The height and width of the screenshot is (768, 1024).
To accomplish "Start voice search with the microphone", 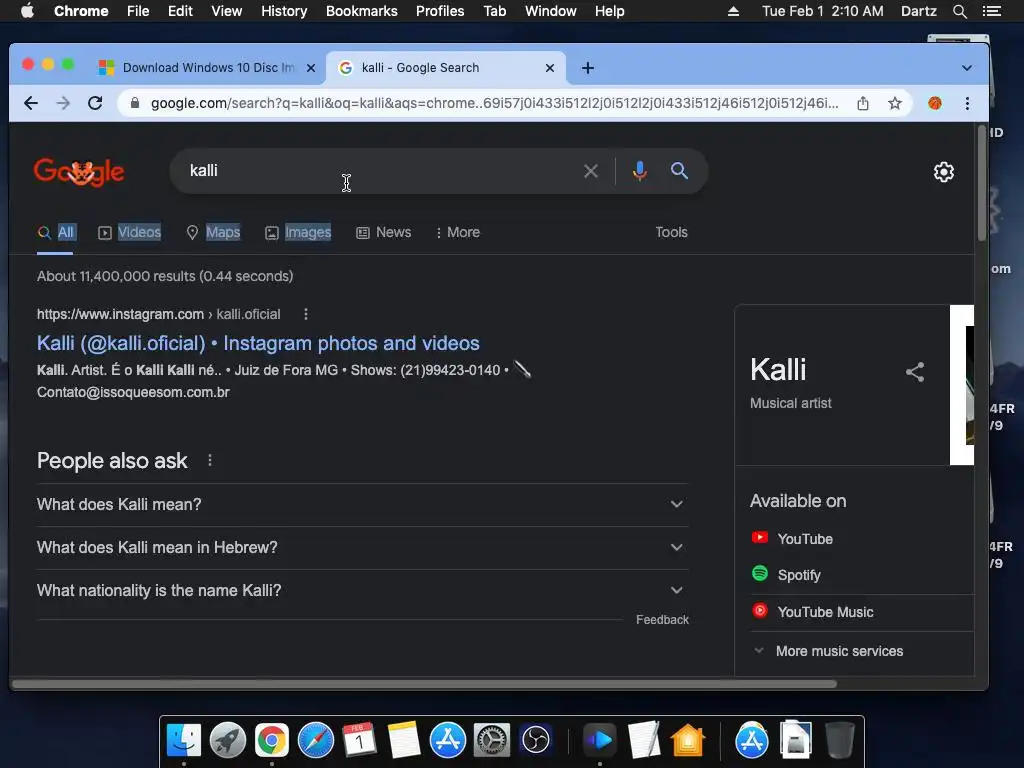I will [639, 171].
